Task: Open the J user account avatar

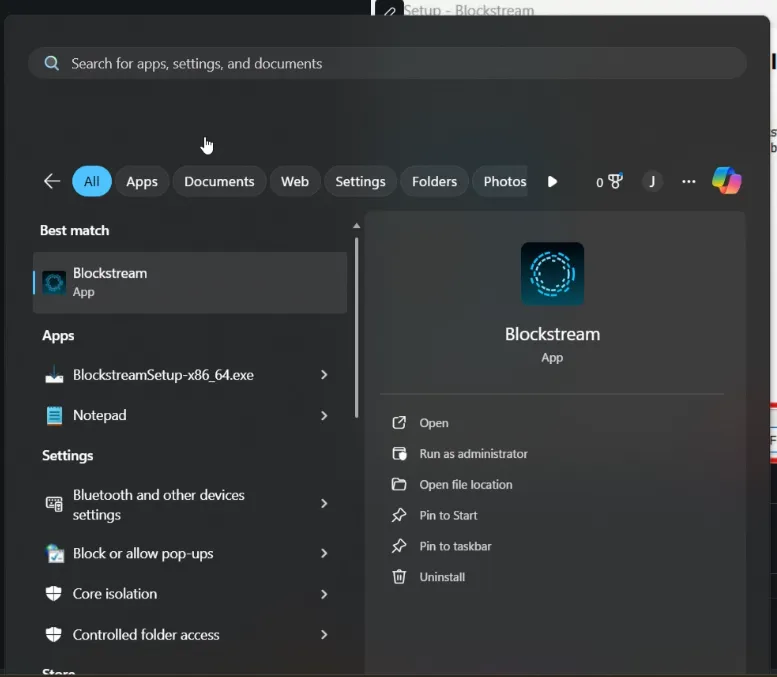Action: point(652,182)
